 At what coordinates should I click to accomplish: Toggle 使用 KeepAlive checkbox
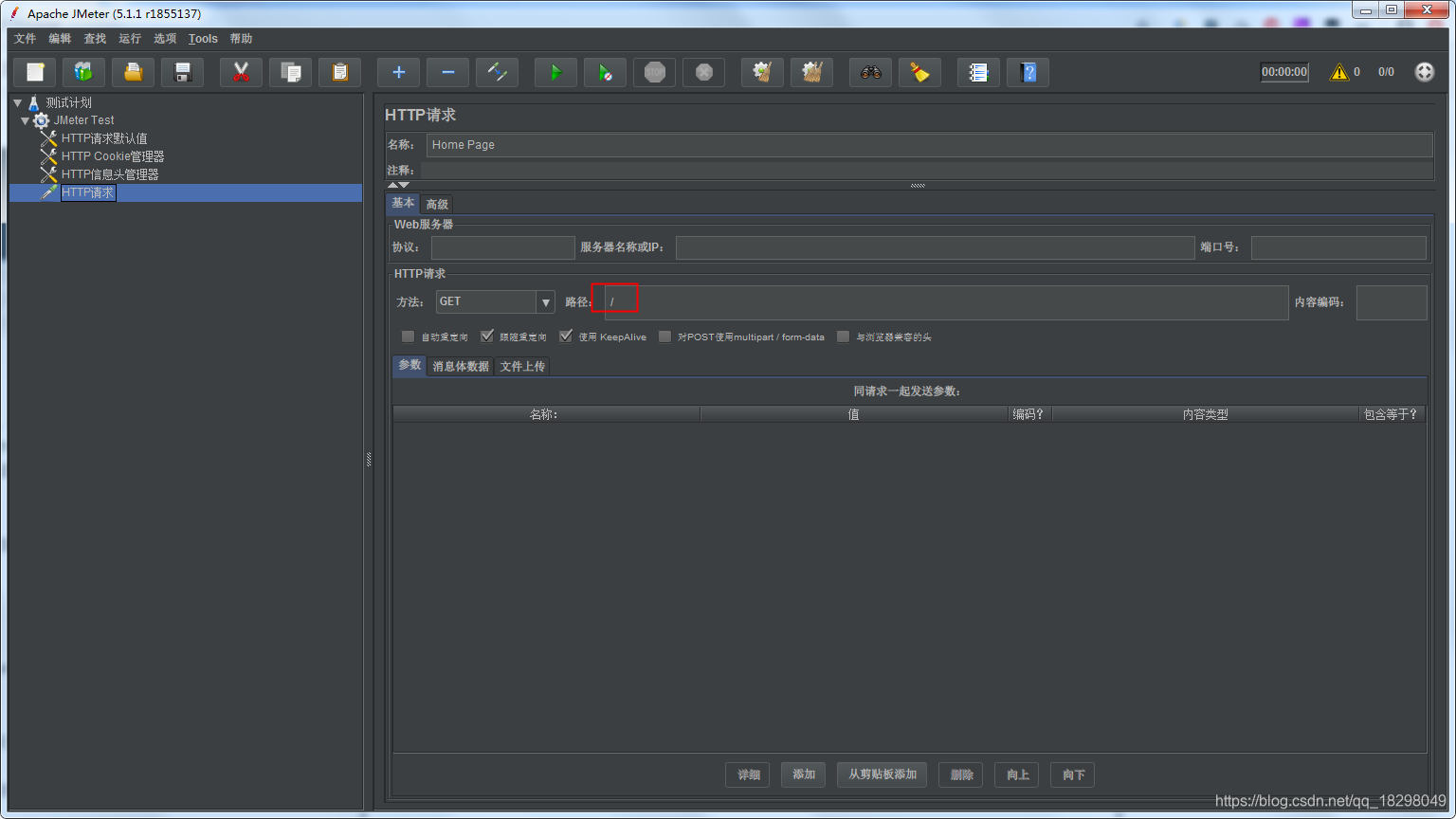[x=566, y=337]
